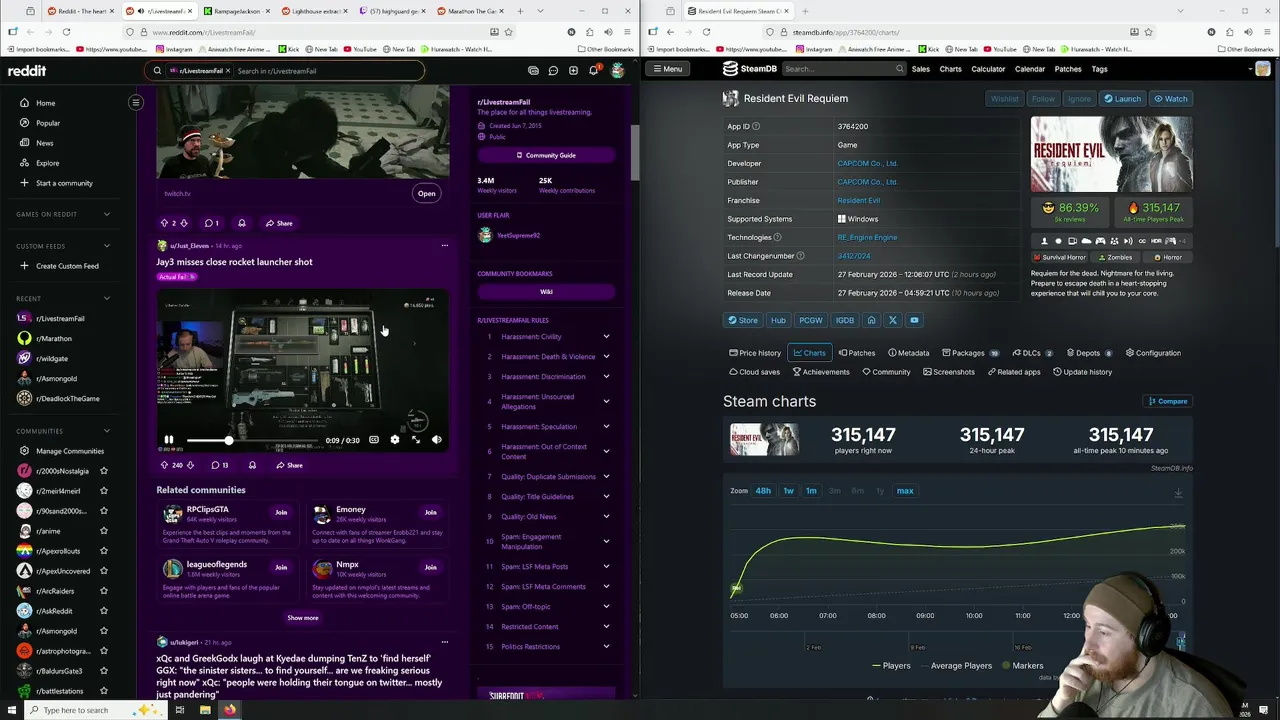Screen dimensions: 1280x720
Task: Favorite r/anime with star icon
Action: (104, 531)
